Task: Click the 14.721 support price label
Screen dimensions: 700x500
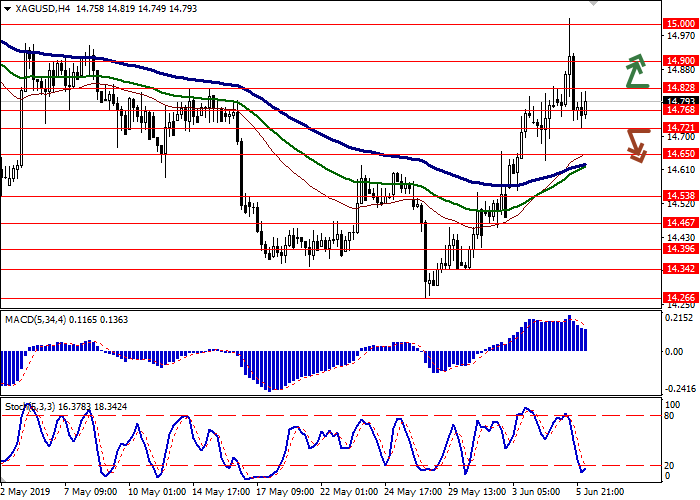Action: (x=680, y=128)
